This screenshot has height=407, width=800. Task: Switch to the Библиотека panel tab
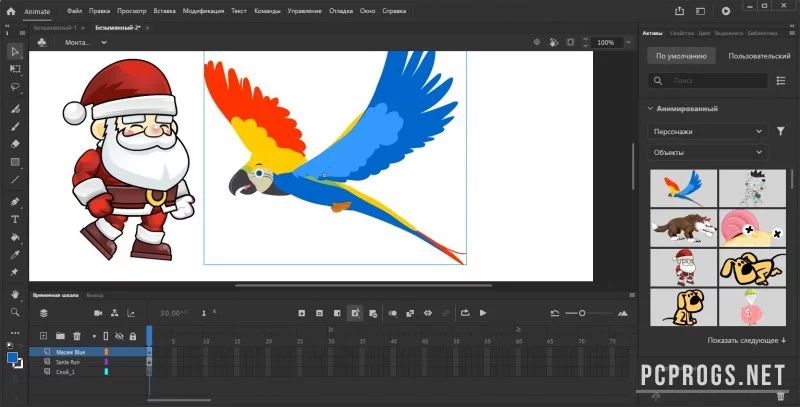click(x=762, y=33)
